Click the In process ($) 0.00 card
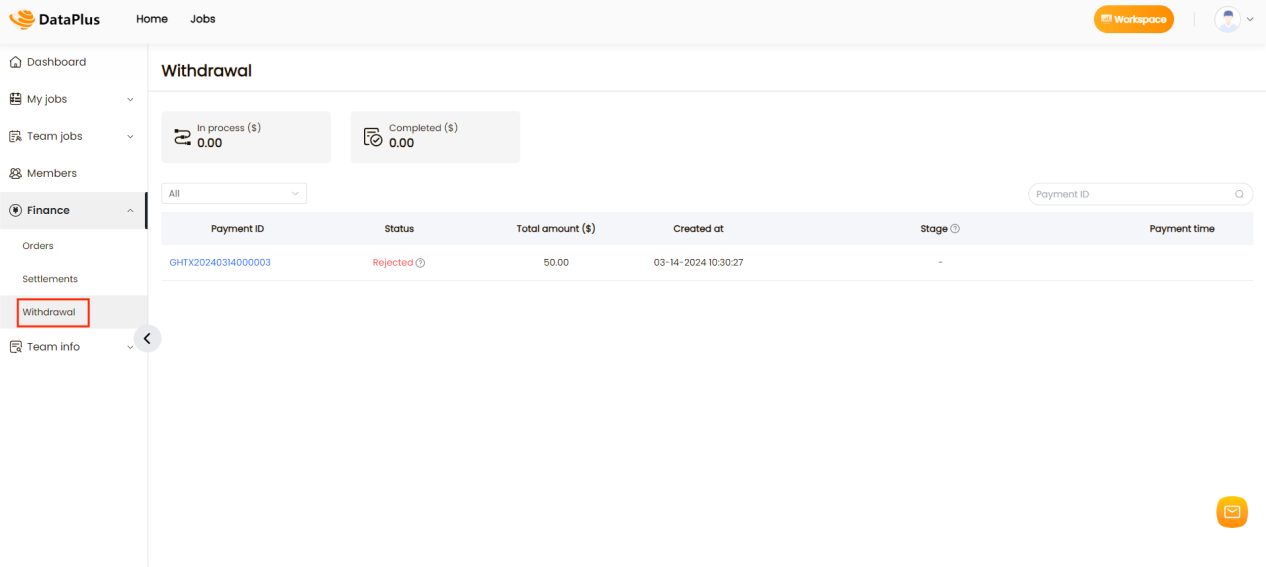1266x567 pixels. [x=245, y=137]
